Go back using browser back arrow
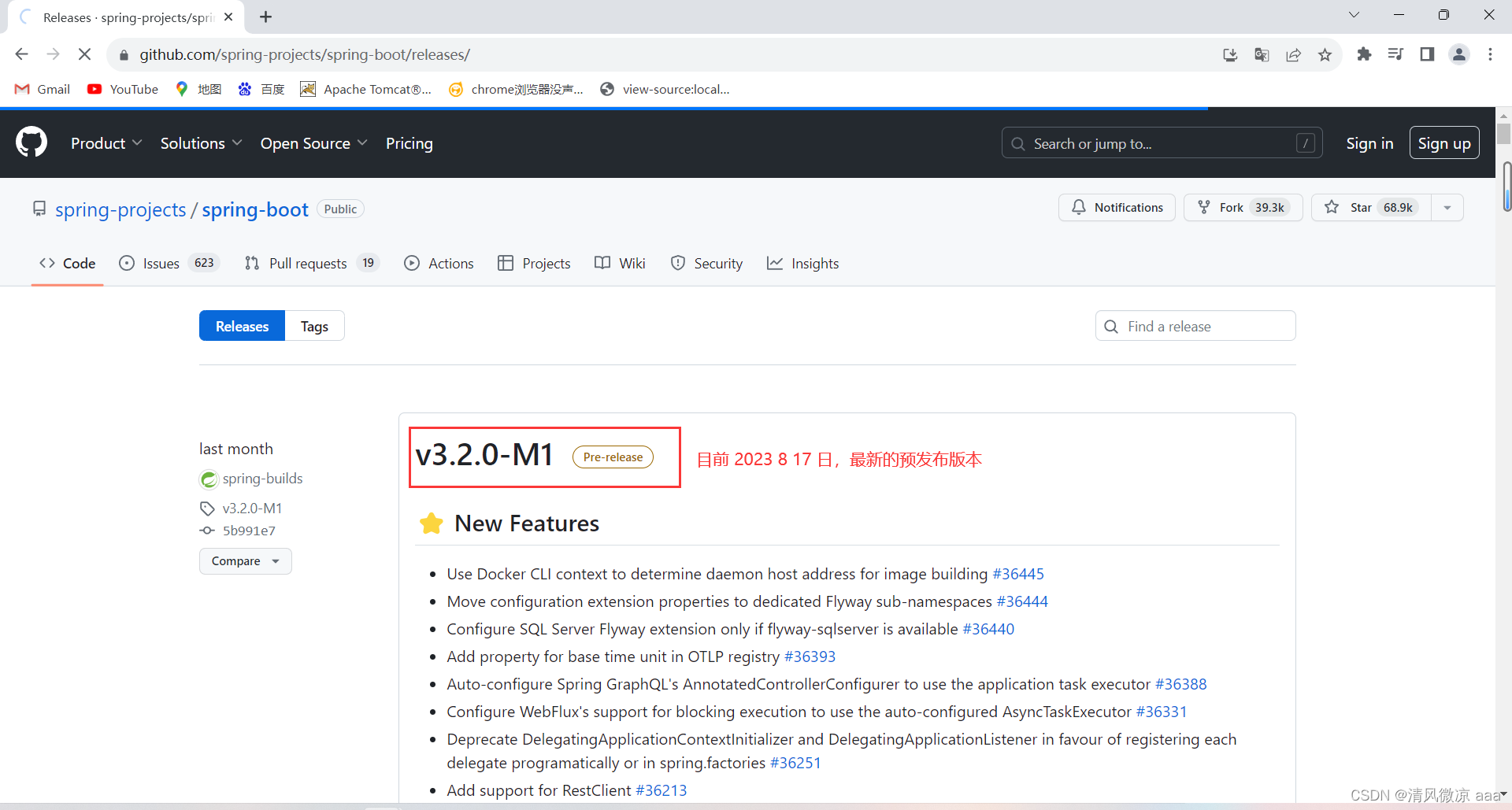Screen dimensions: 1512x810 click(22, 54)
